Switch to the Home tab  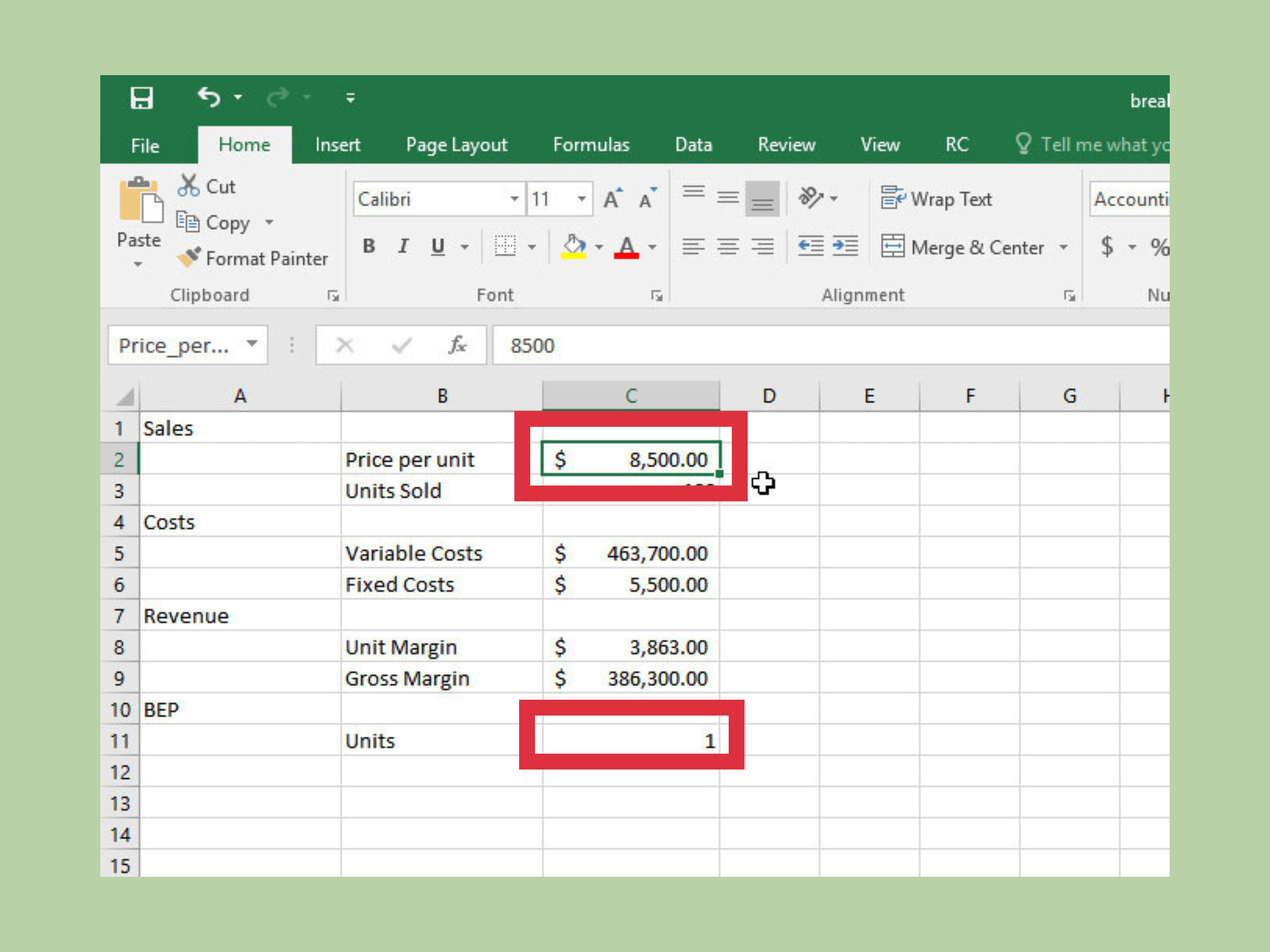coord(244,145)
